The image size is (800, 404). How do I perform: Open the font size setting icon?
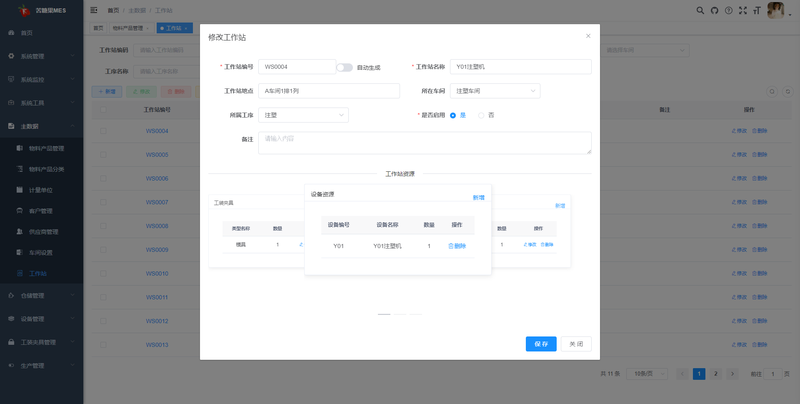pos(757,10)
